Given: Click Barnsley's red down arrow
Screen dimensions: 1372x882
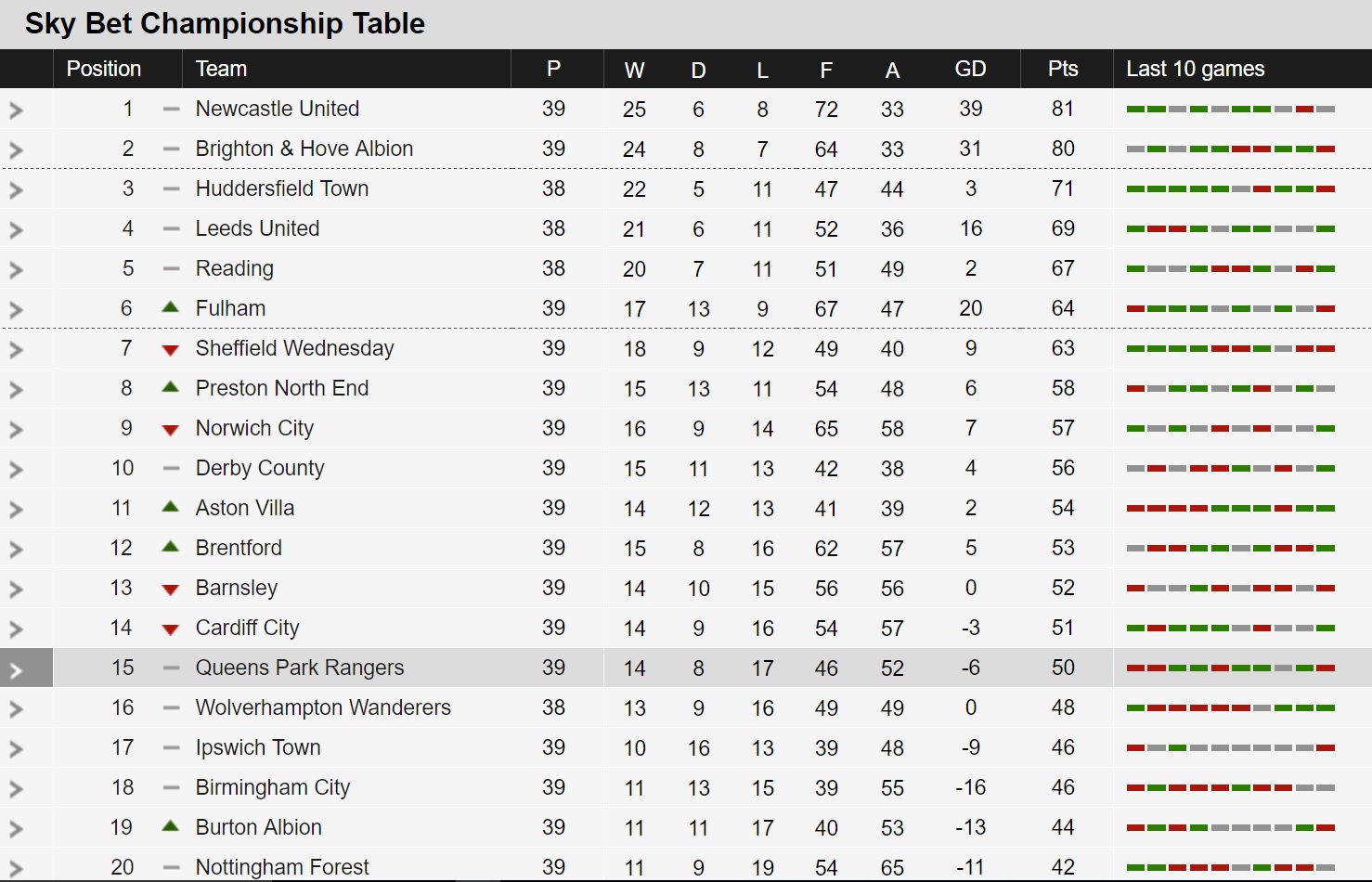Looking at the screenshot, I should coord(170,590).
